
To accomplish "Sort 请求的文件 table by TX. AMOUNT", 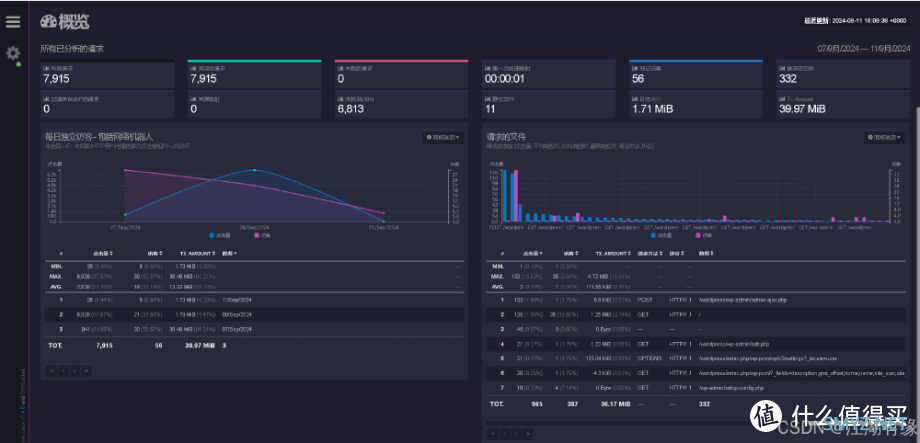I will pos(613,253).
